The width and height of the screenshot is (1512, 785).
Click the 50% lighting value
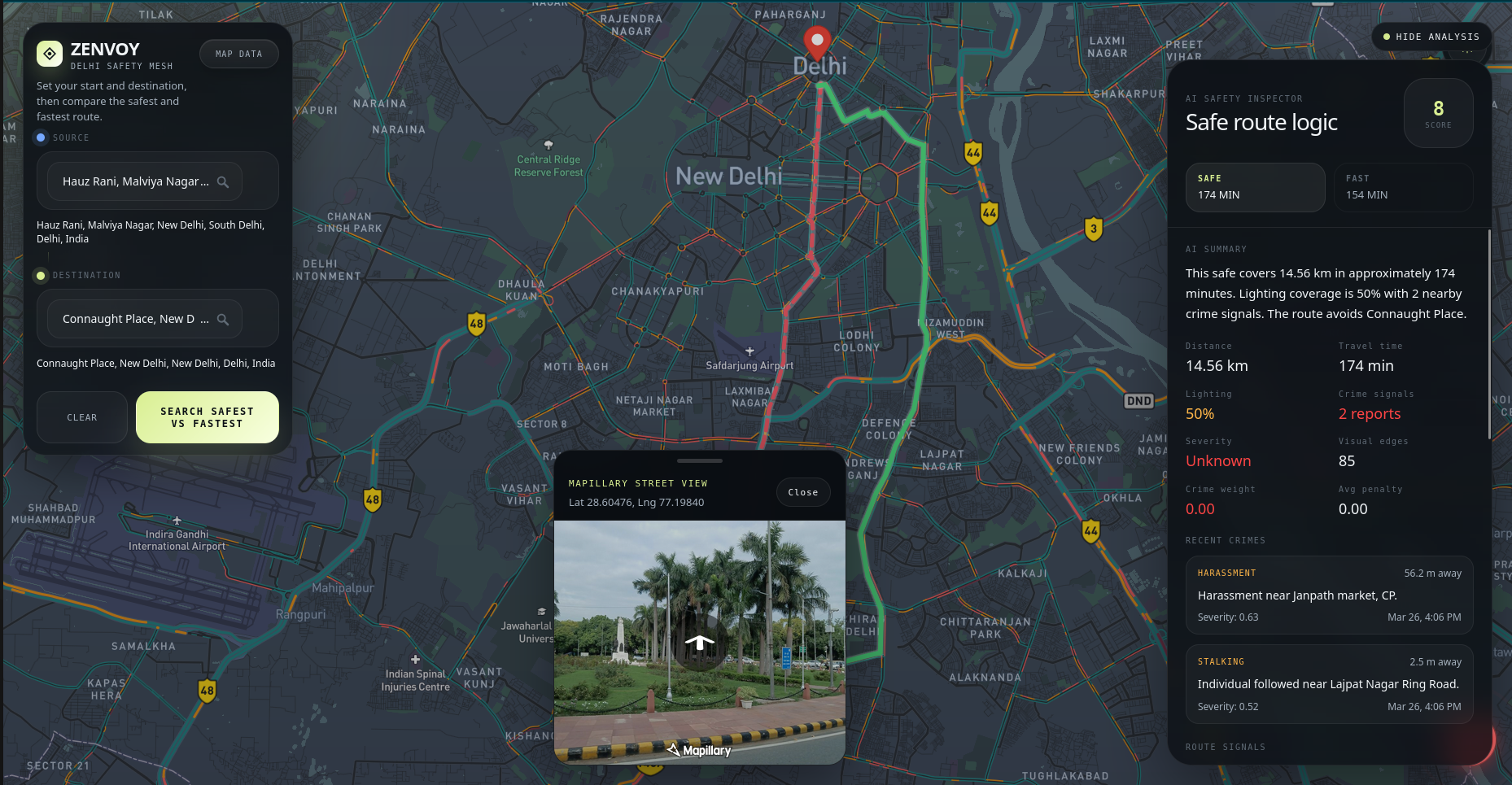[x=1200, y=414]
